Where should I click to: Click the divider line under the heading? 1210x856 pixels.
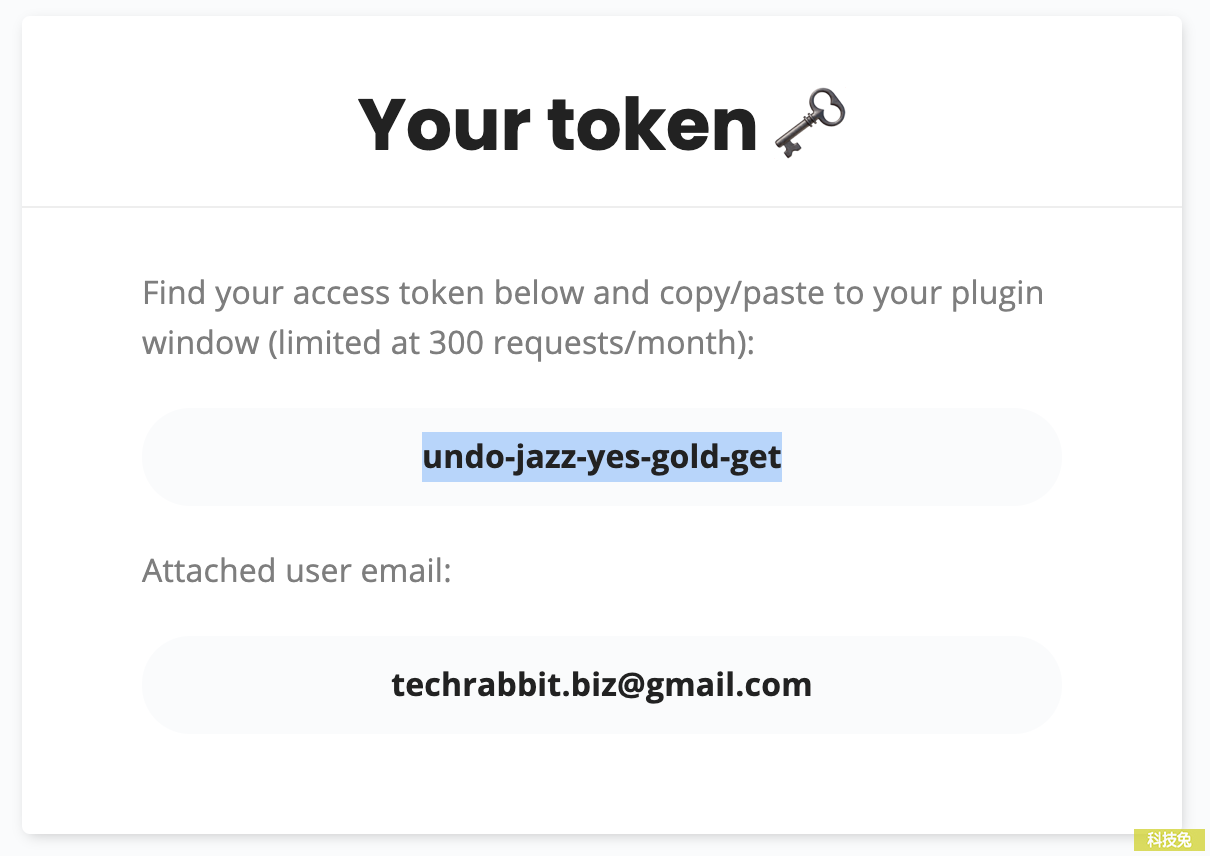[x=602, y=207]
